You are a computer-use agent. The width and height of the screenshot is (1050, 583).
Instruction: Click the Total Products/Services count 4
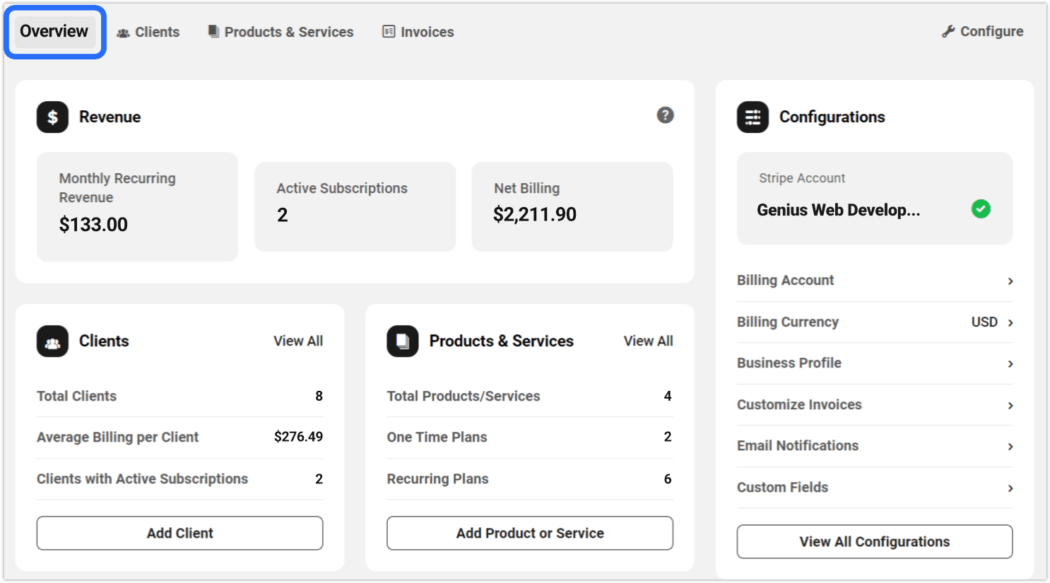click(x=668, y=396)
